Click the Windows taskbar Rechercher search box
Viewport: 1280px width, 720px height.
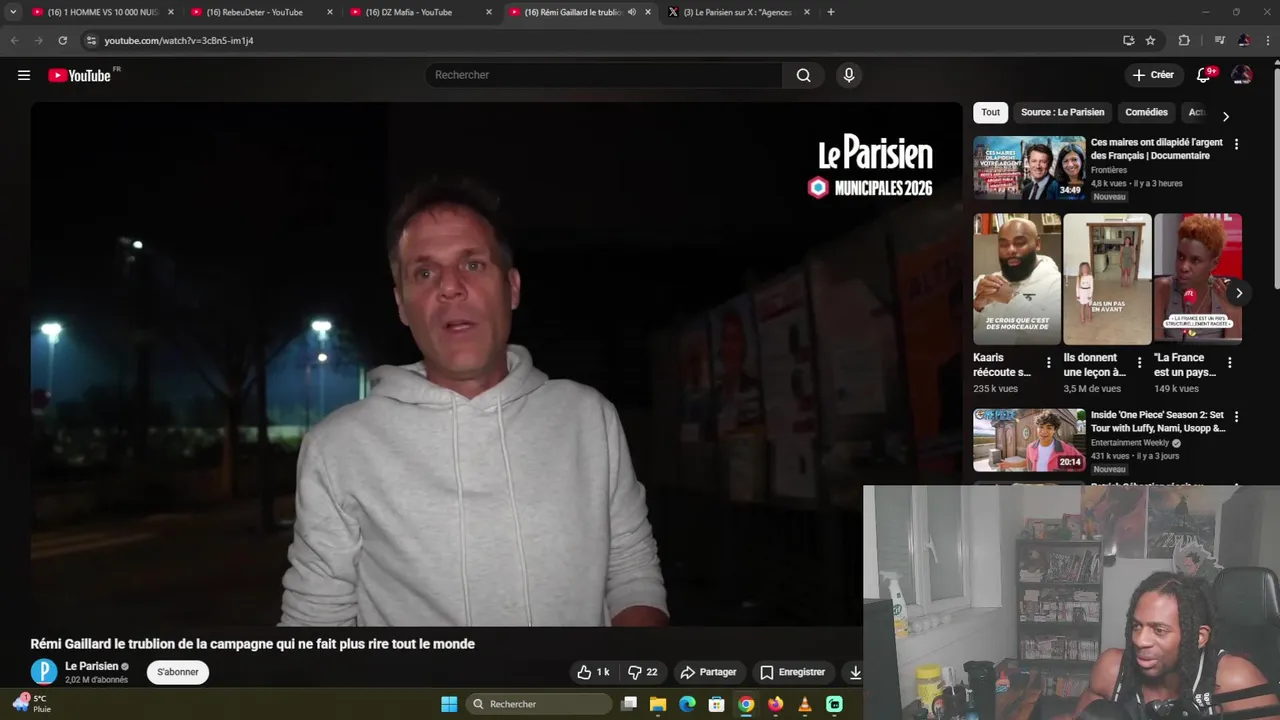539,704
